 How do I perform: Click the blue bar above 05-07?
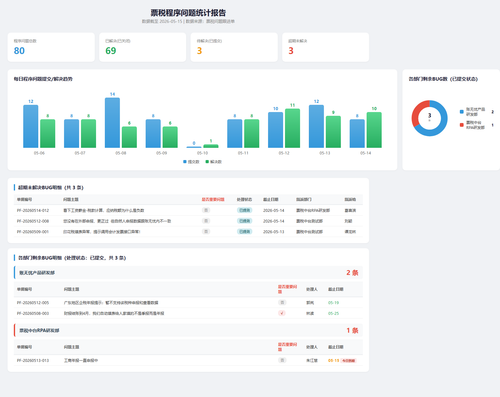coord(71,133)
